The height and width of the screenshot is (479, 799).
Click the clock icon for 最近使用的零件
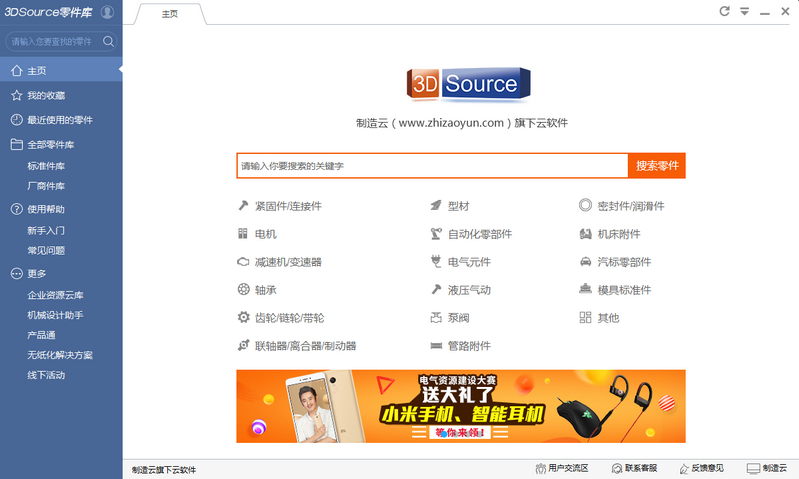17,120
